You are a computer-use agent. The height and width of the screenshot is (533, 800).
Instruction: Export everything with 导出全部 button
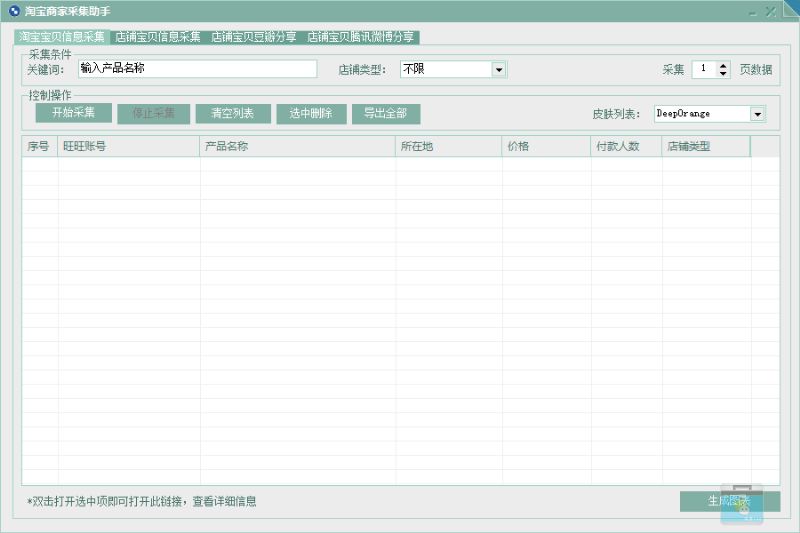coord(386,113)
